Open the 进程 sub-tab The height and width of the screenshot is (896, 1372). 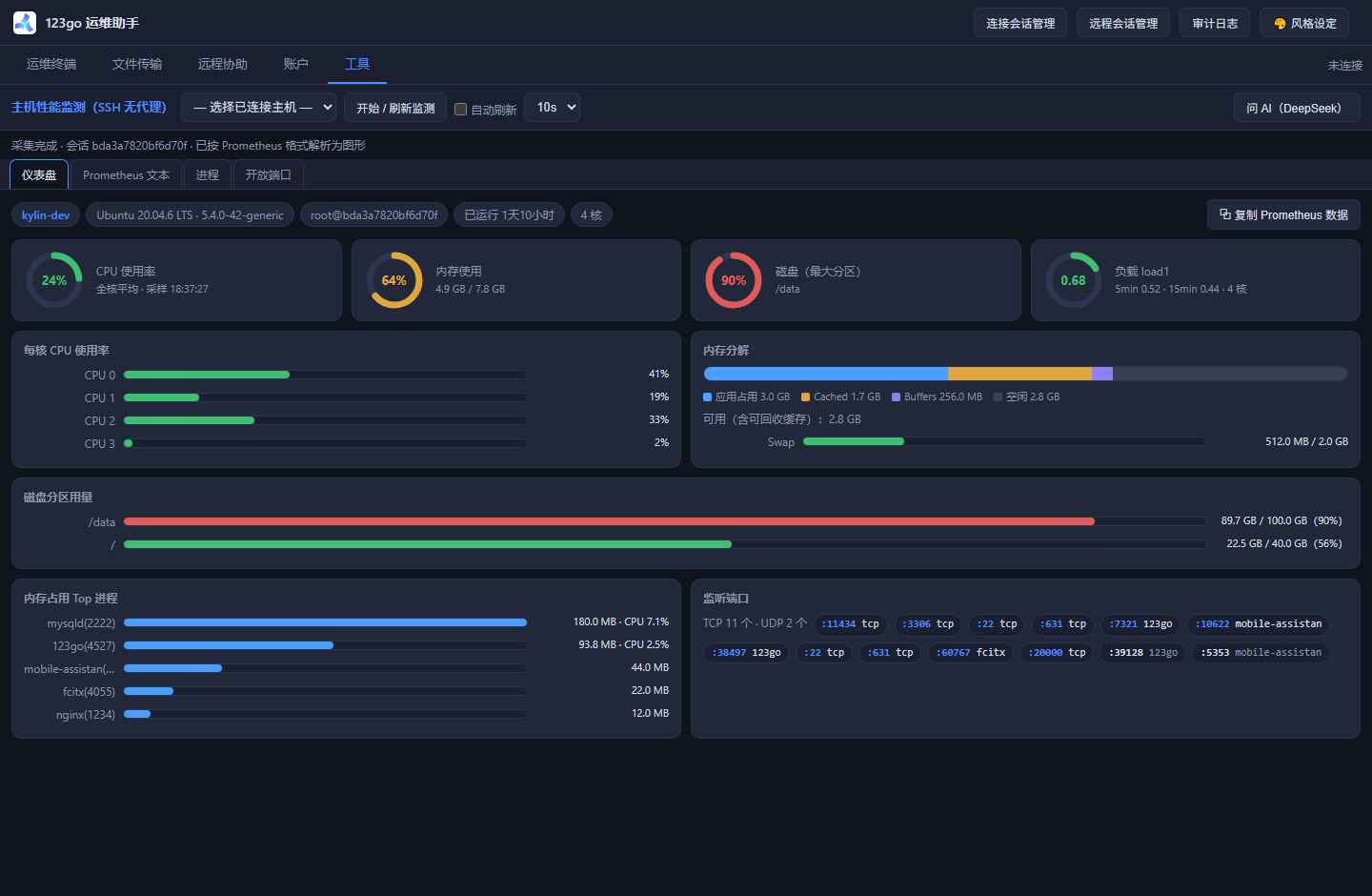(208, 175)
